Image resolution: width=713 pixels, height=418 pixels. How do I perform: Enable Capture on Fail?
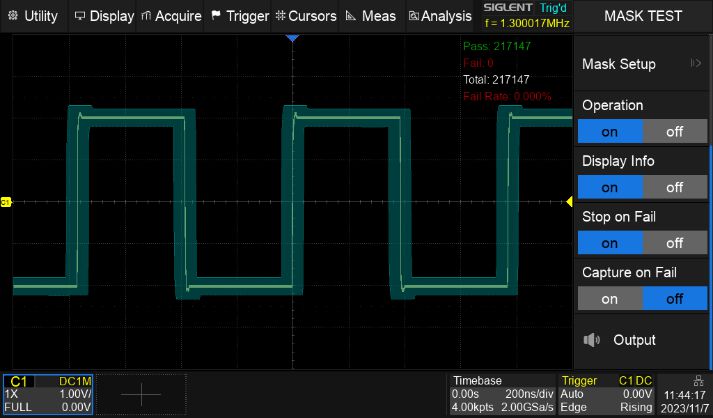click(610, 299)
